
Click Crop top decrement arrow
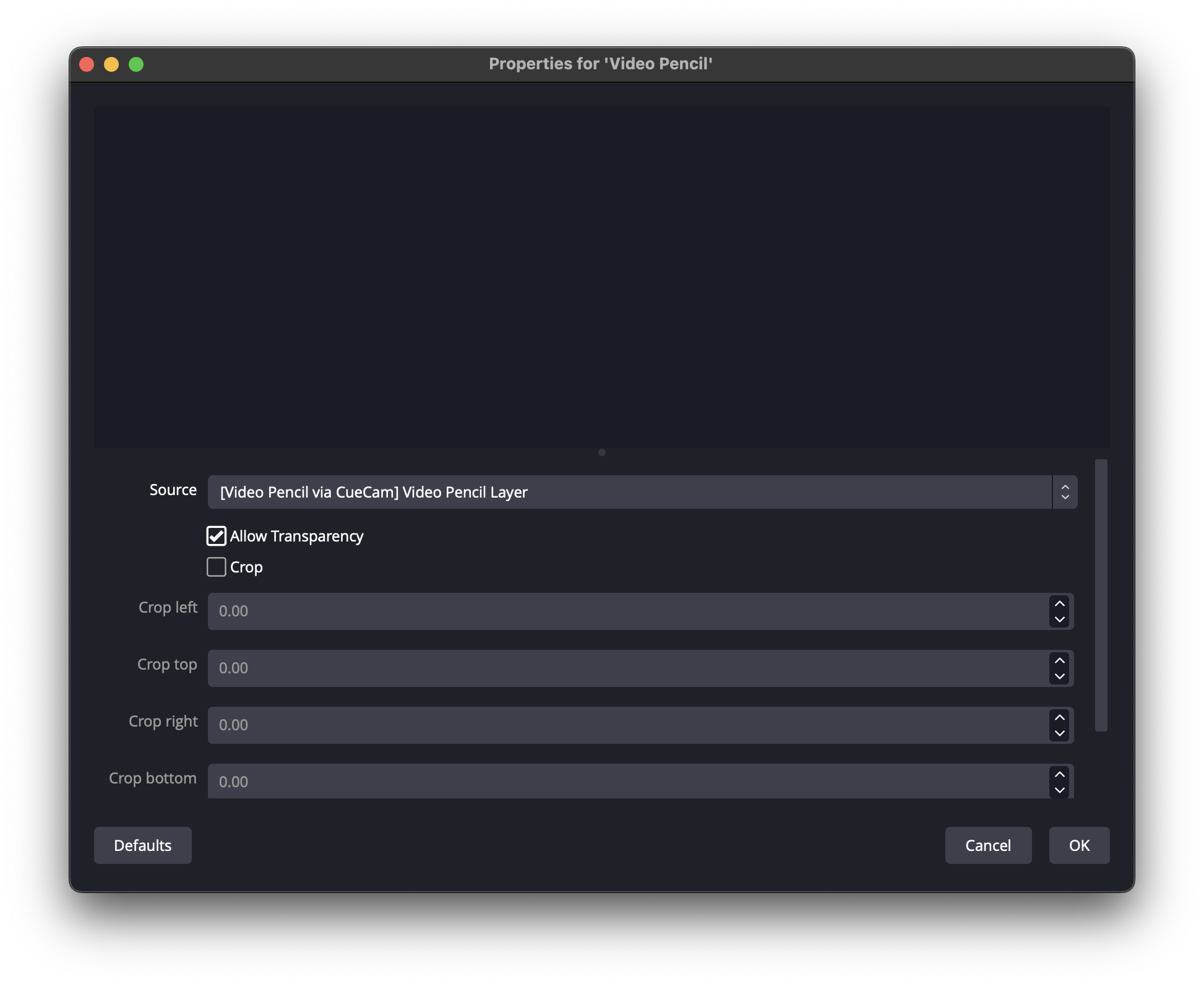1059,676
